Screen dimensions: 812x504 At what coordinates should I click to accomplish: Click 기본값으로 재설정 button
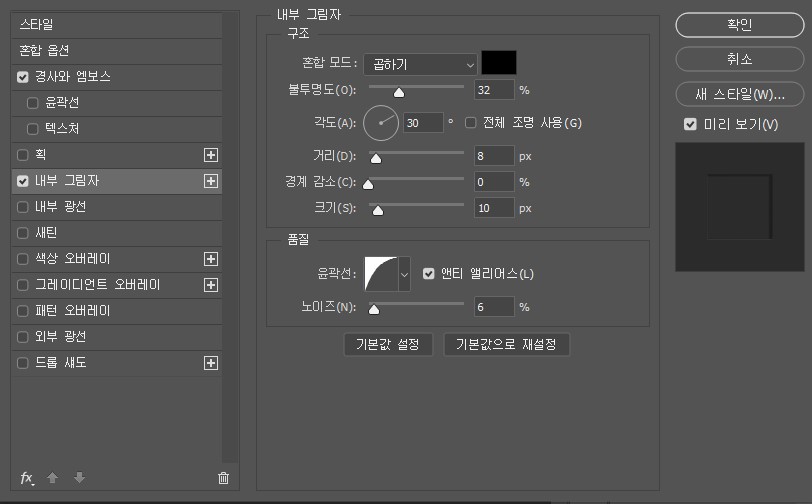tap(506, 344)
